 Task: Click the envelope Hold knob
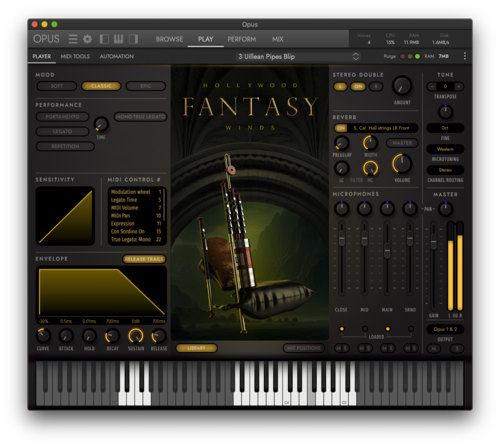coord(89,336)
